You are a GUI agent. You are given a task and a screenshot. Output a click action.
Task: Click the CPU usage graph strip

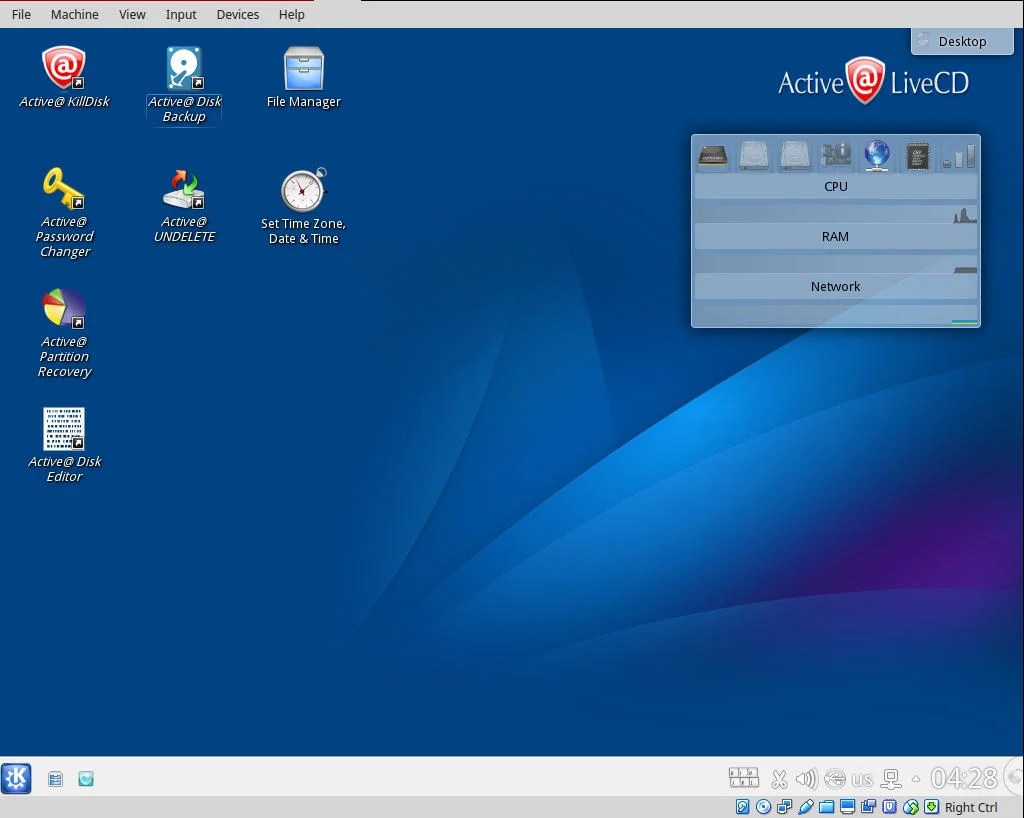tap(835, 213)
